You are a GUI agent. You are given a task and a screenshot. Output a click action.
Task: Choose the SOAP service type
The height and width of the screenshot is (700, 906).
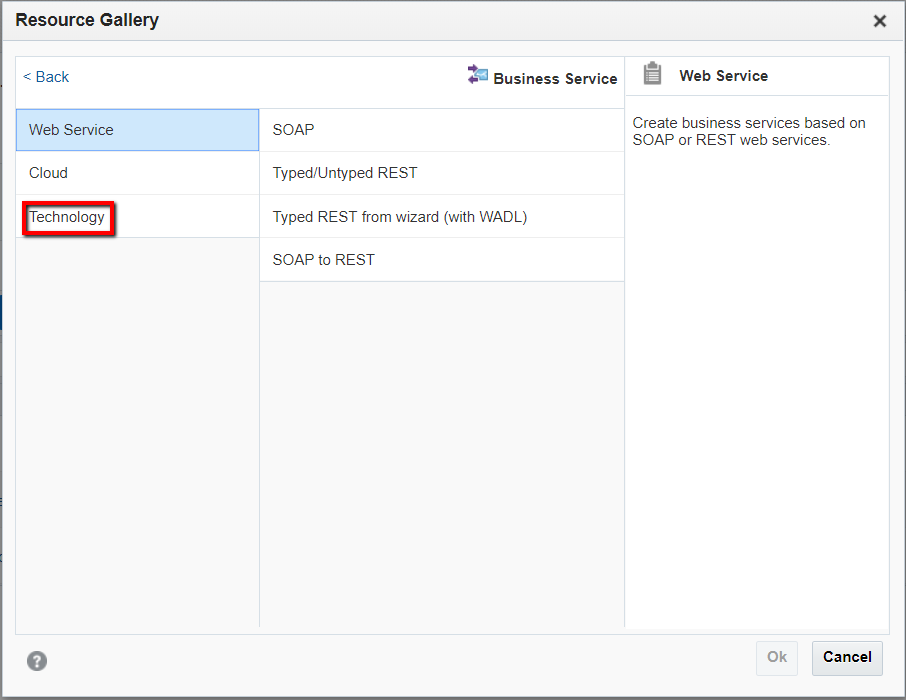(x=441, y=130)
